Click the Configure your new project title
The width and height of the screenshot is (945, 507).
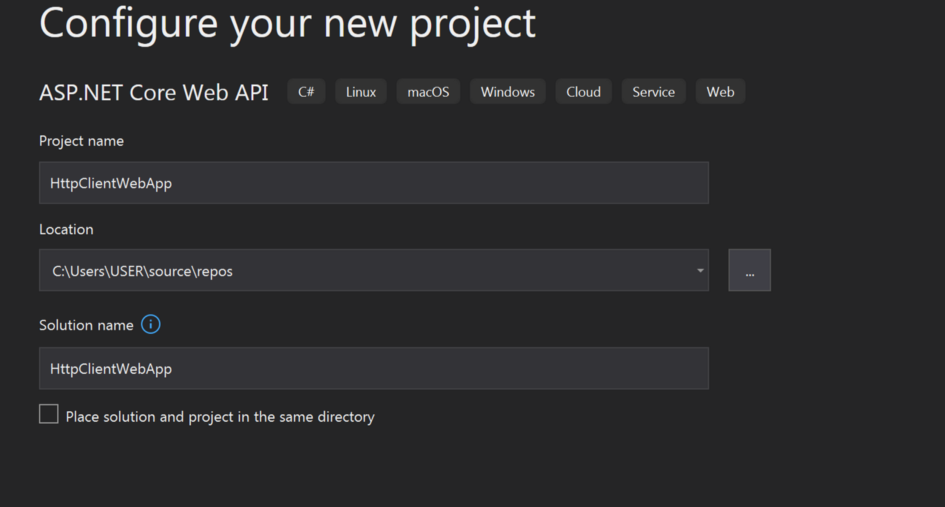pyautogui.click(x=287, y=24)
